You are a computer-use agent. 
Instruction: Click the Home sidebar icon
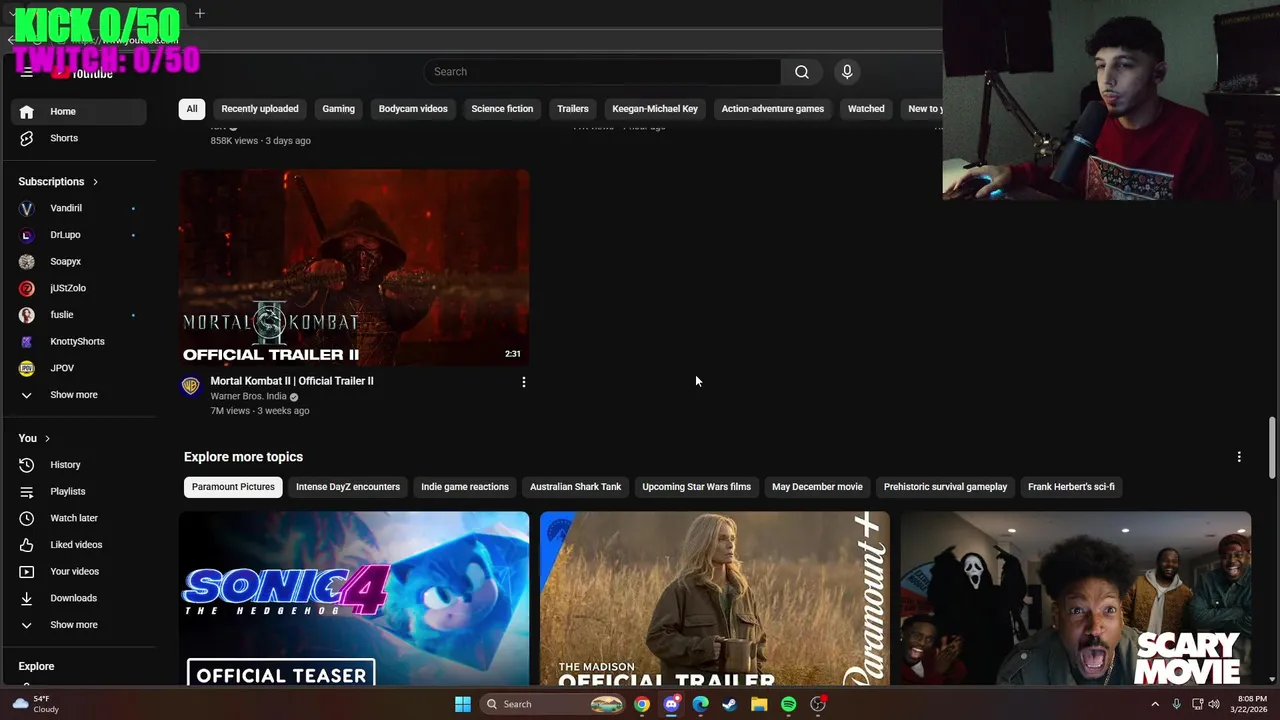point(27,112)
